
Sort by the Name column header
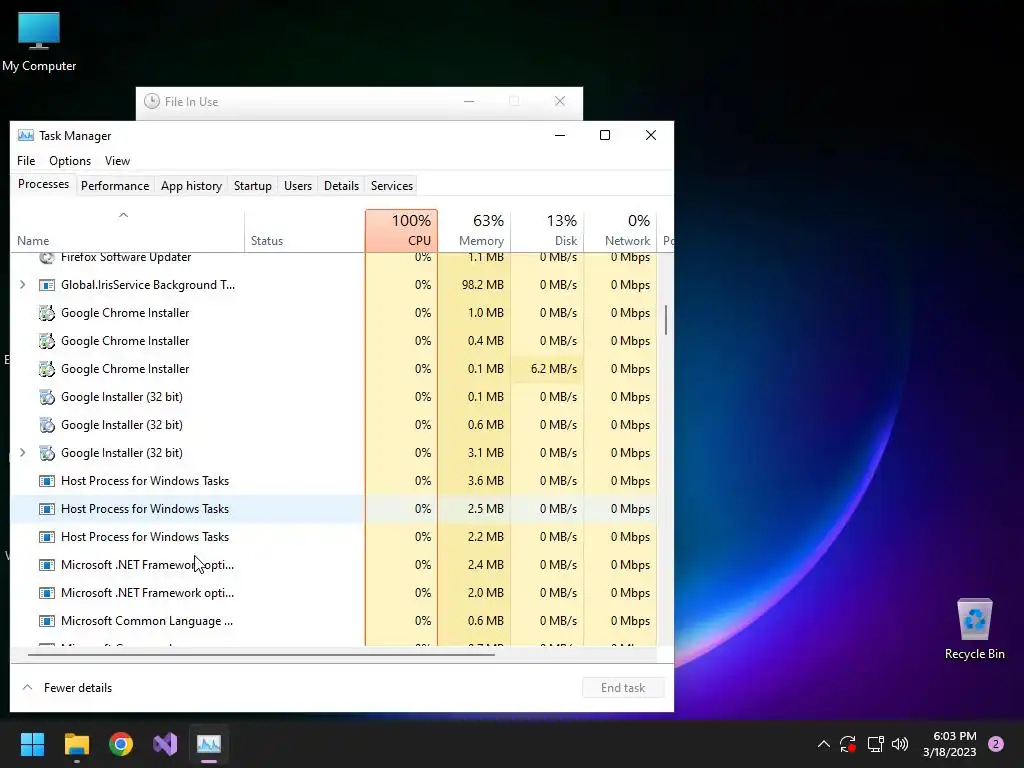[127, 231]
